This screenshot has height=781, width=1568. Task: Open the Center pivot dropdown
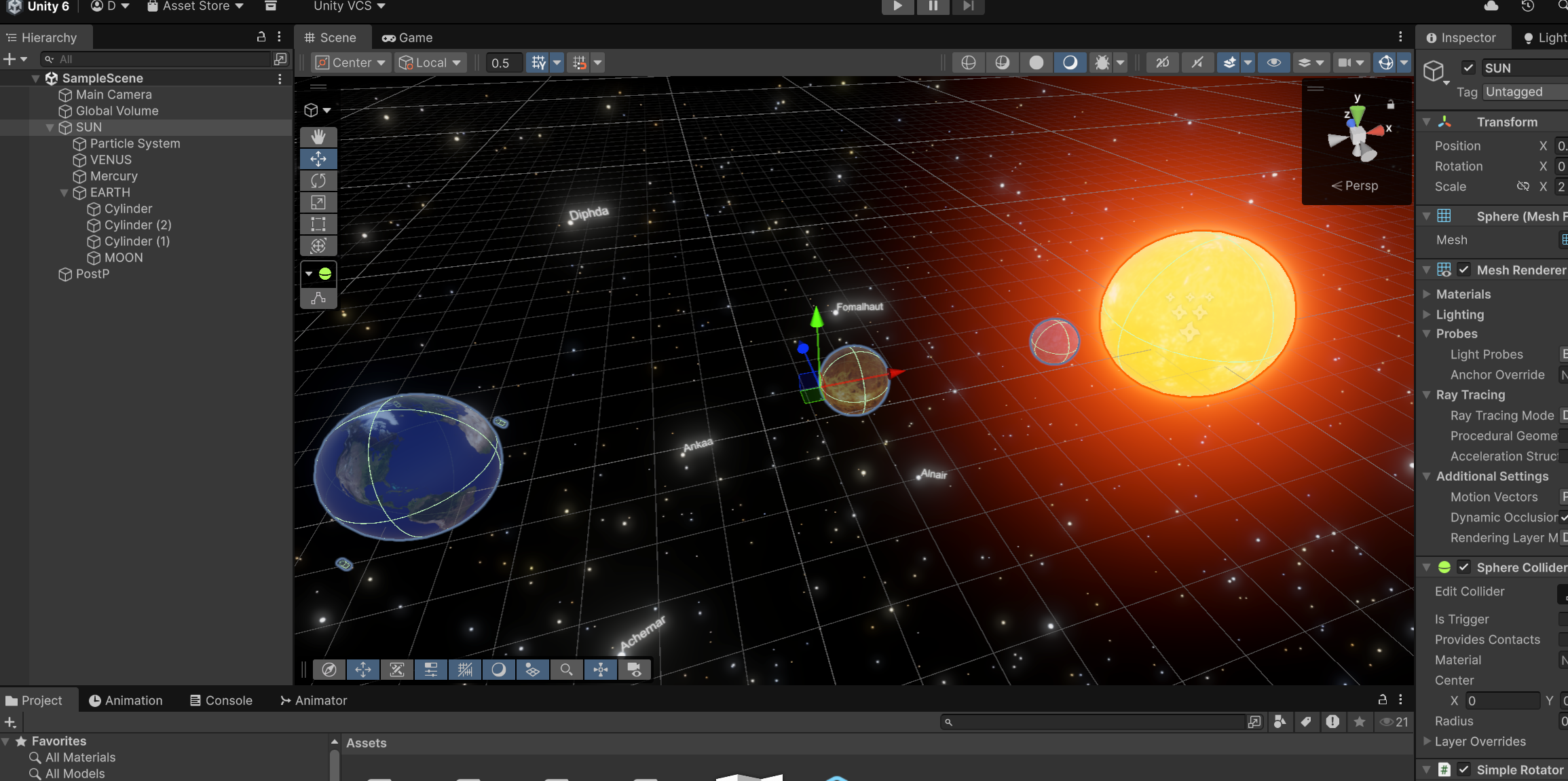pyautogui.click(x=352, y=62)
